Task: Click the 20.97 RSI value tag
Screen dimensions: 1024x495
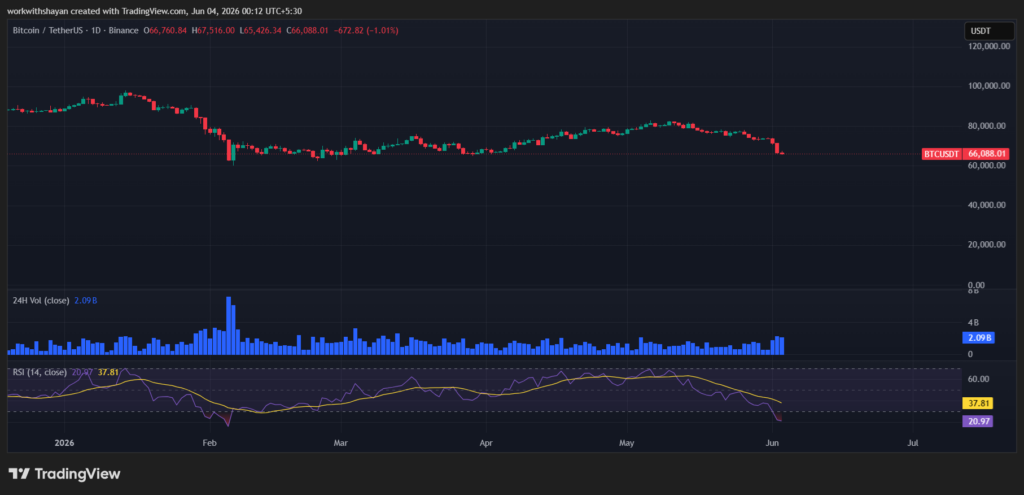Action: coord(978,422)
